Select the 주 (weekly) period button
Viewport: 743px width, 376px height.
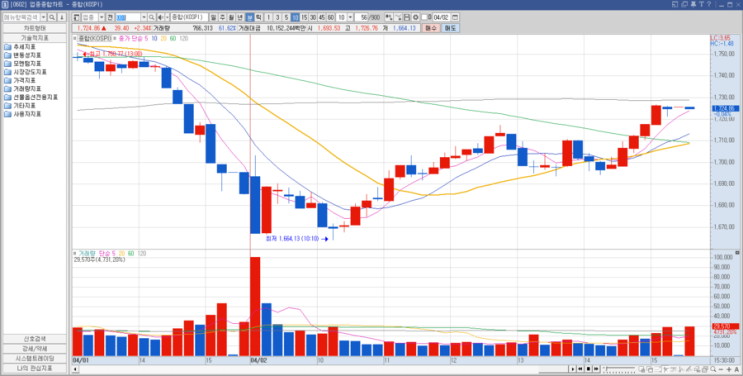click(223, 17)
